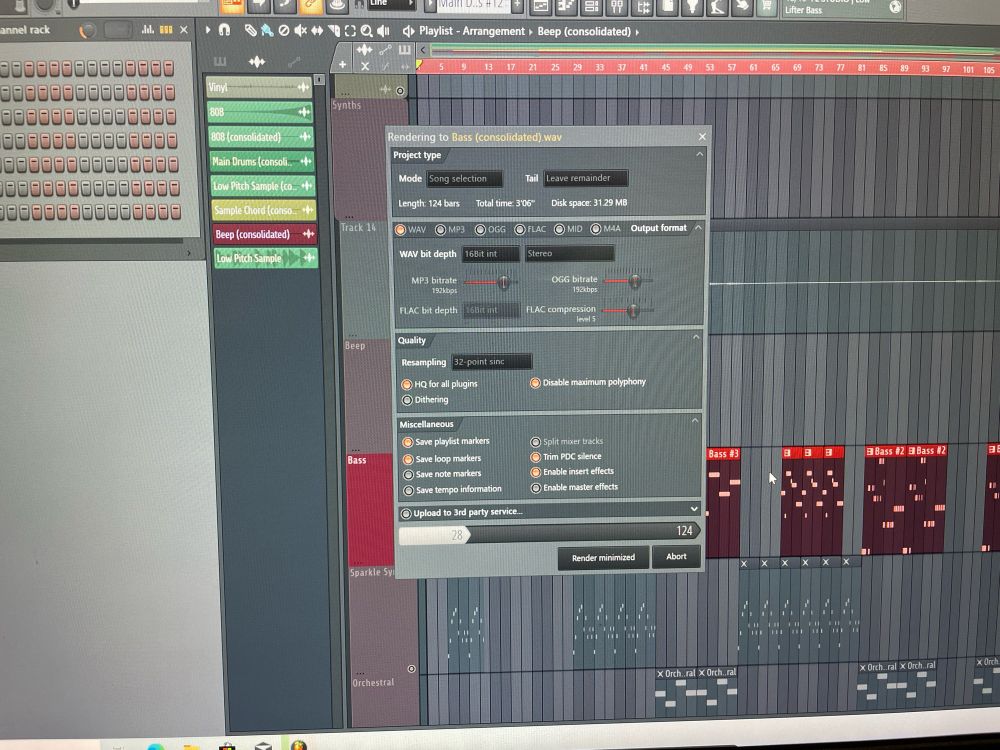Viewport: 1000px width, 750px height.
Task: Select the Delete tool in the playlist toolbar
Action: (284, 31)
